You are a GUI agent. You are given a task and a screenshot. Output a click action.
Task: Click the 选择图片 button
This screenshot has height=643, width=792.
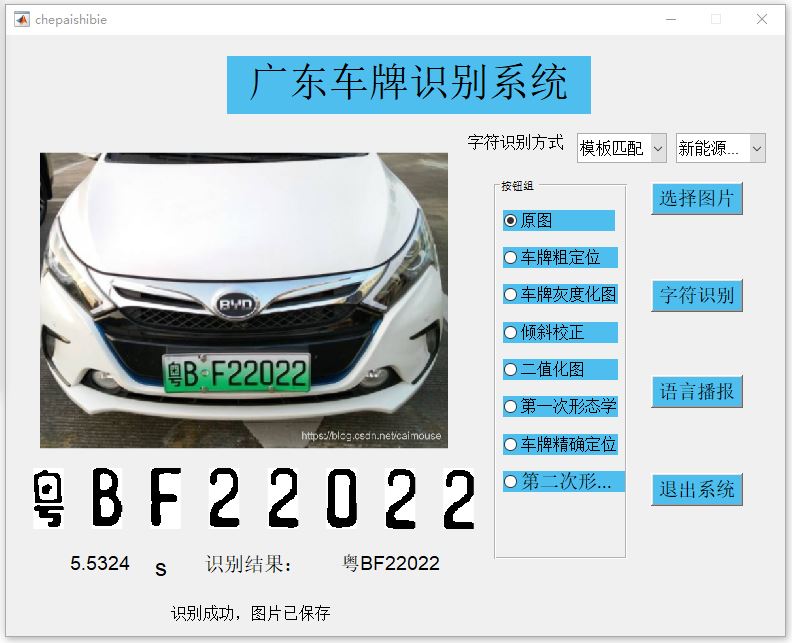pyautogui.click(x=697, y=199)
